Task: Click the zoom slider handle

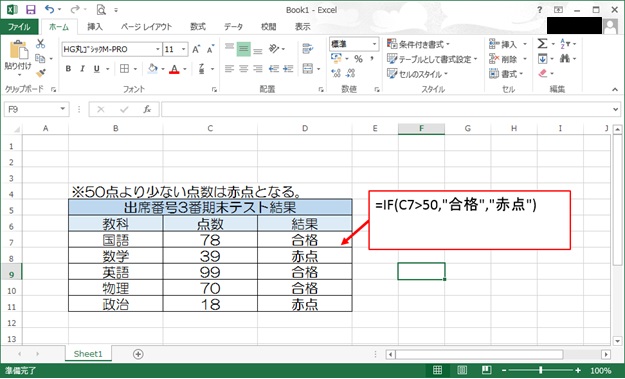Action: (540, 370)
